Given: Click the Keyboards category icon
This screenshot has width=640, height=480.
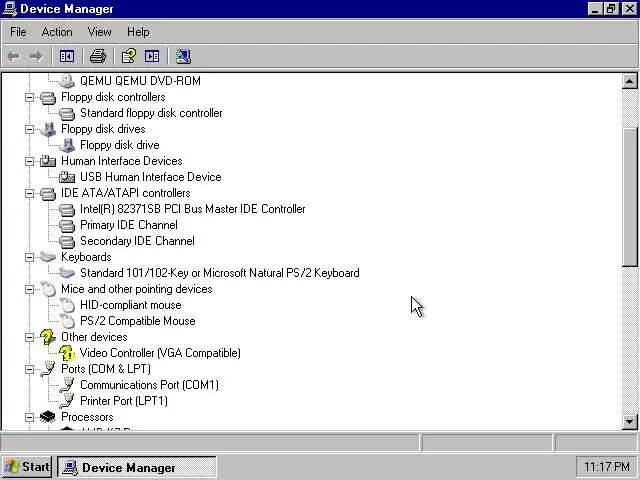Looking at the screenshot, I should (x=48, y=257).
